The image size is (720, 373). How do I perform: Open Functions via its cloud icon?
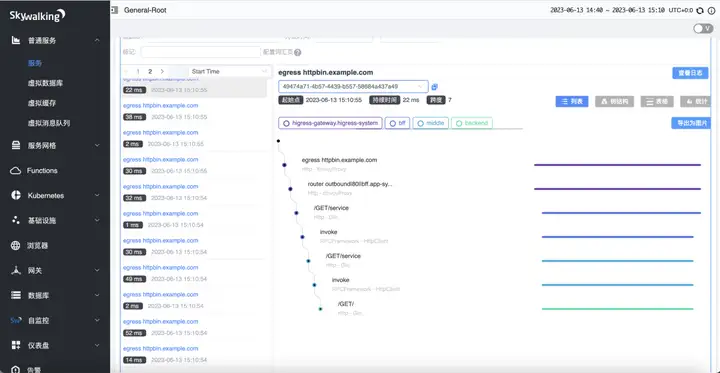pyautogui.click(x=16, y=170)
